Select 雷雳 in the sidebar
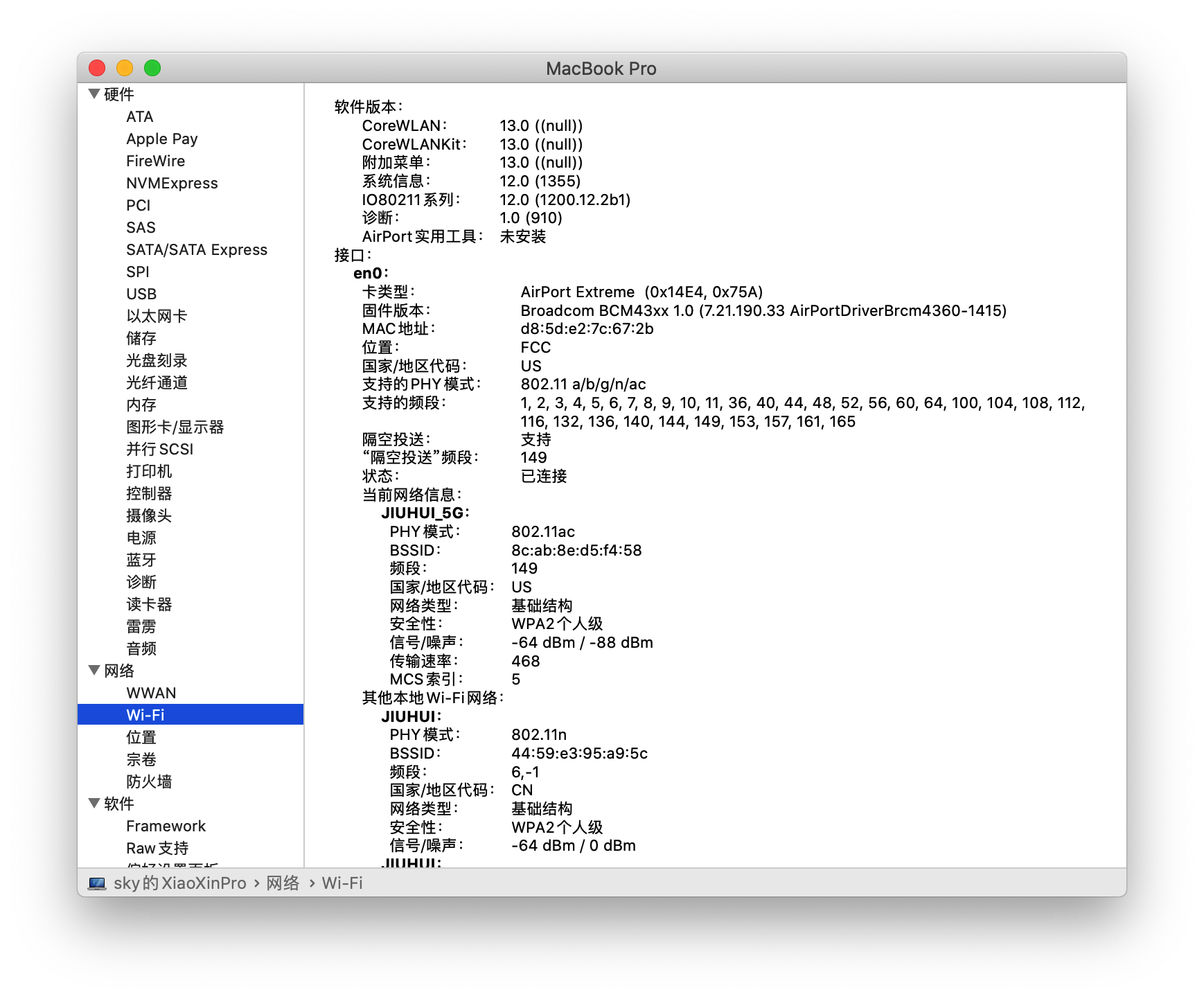Image resolution: width=1204 pixels, height=999 pixels. [x=141, y=626]
